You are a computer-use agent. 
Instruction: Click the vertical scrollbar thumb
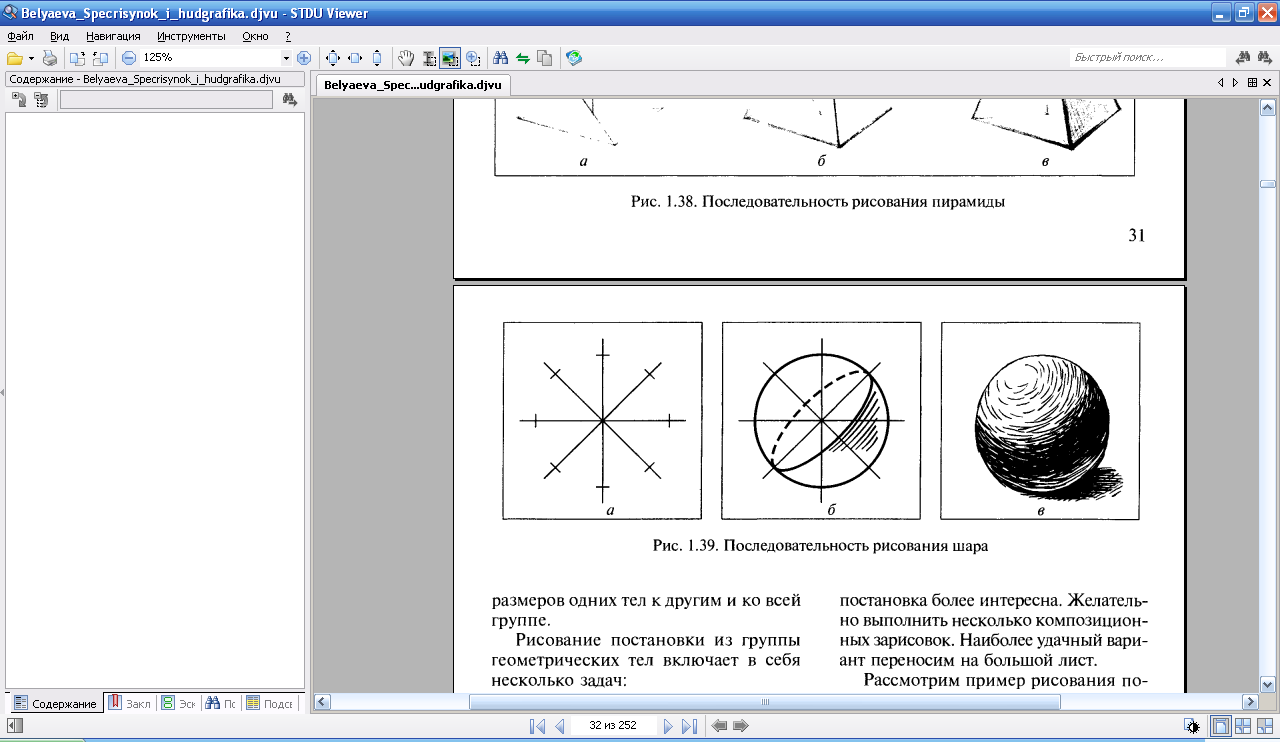[x=1267, y=184]
